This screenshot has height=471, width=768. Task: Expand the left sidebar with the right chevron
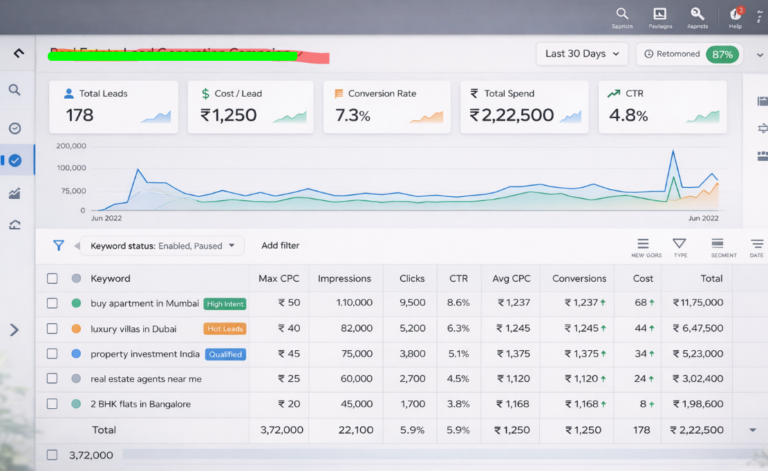tap(14, 329)
